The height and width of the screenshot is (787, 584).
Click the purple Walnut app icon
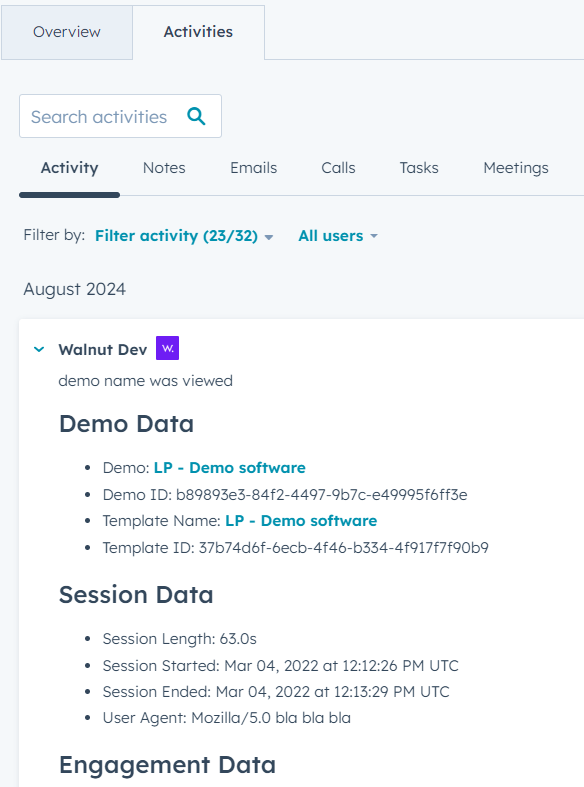coord(168,348)
